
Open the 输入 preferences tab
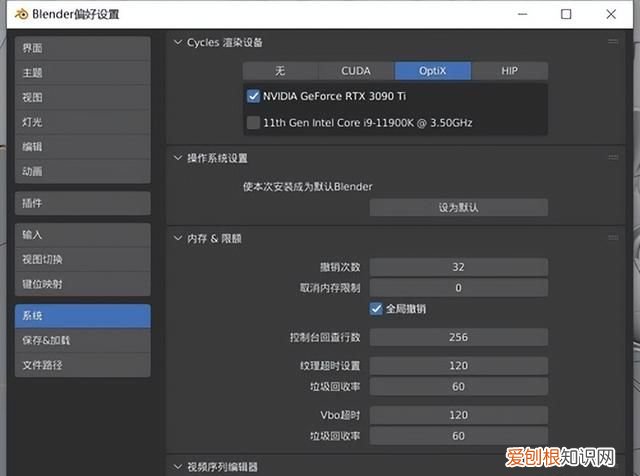pyautogui.click(x=83, y=235)
